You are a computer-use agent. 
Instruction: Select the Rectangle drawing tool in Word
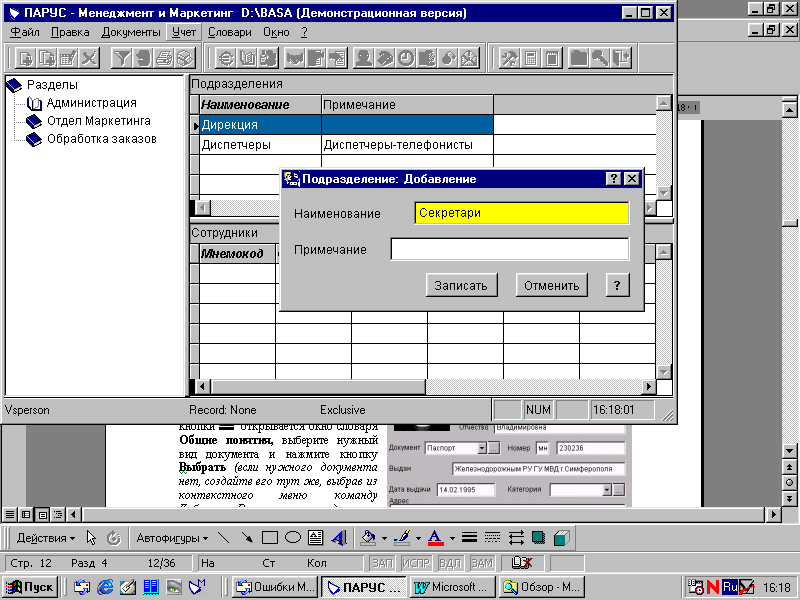click(269, 538)
